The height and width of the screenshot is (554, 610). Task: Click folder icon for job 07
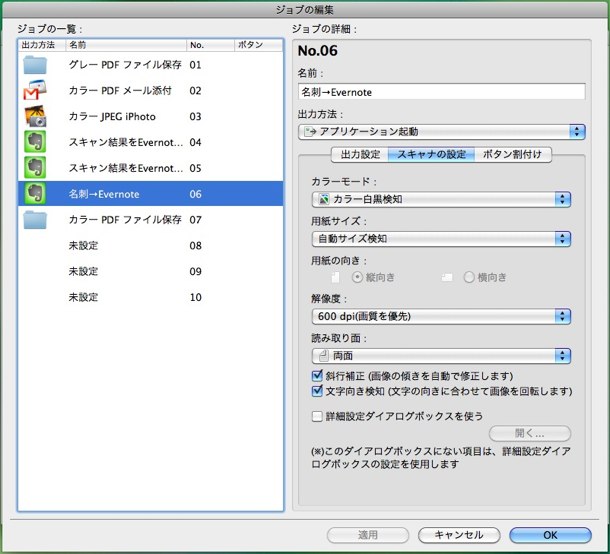(35, 220)
